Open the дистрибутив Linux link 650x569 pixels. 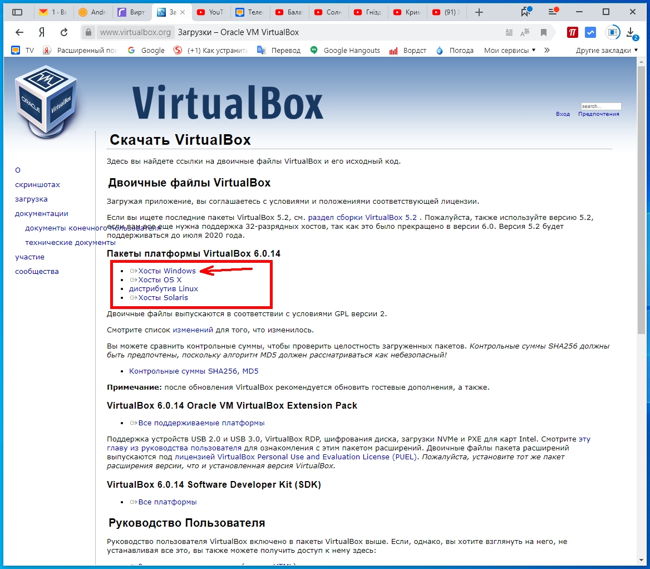click(x=163, y=288)
